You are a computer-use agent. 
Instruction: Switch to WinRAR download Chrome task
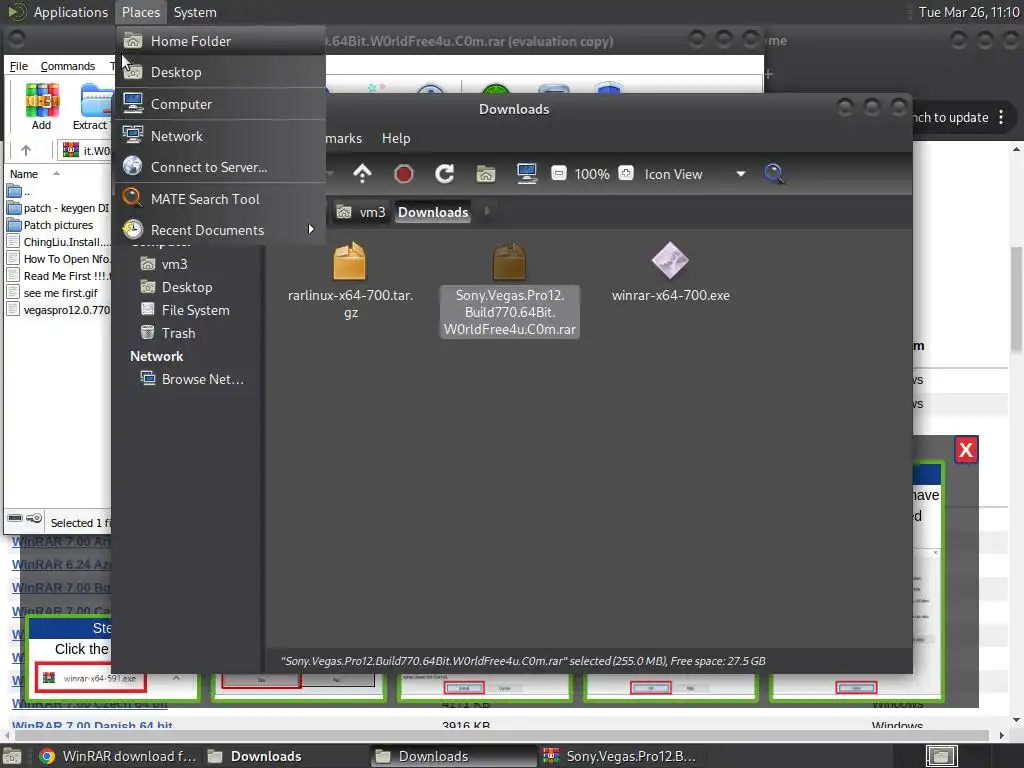pos(118,756)
